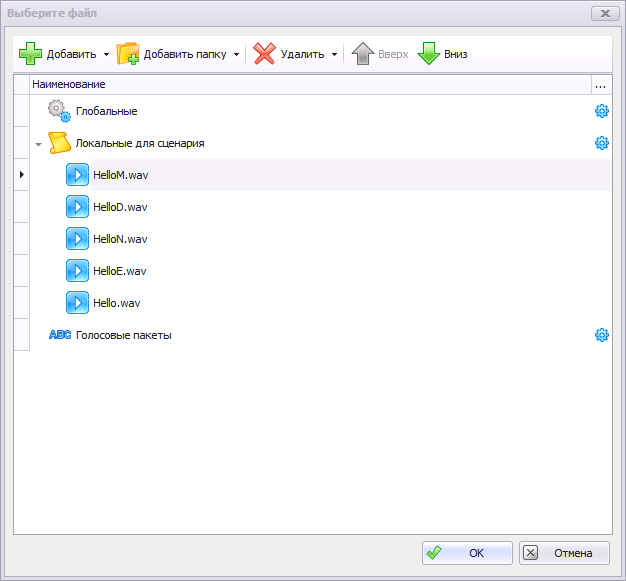Screen dimensions: 626x581
Task: Confirm with the OK button
Action: point(467,553)
